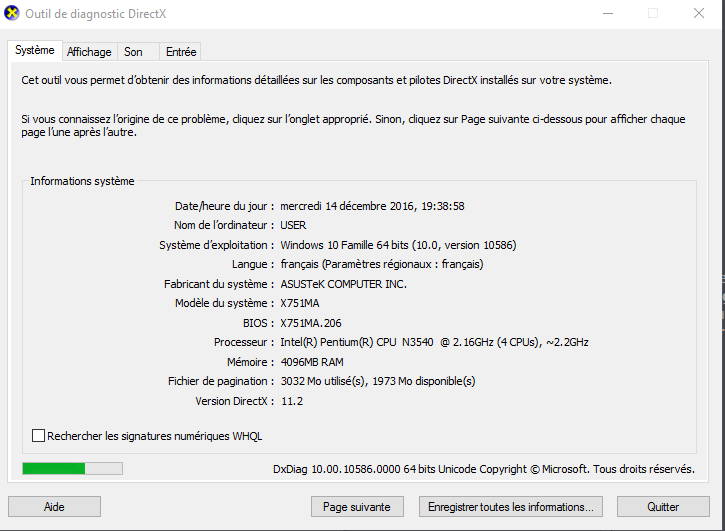Image resolution: width=725 pixels, height=531 pixels.
Task: Click the DirectX version value 11.2
Action: click(x=292, y=401)
